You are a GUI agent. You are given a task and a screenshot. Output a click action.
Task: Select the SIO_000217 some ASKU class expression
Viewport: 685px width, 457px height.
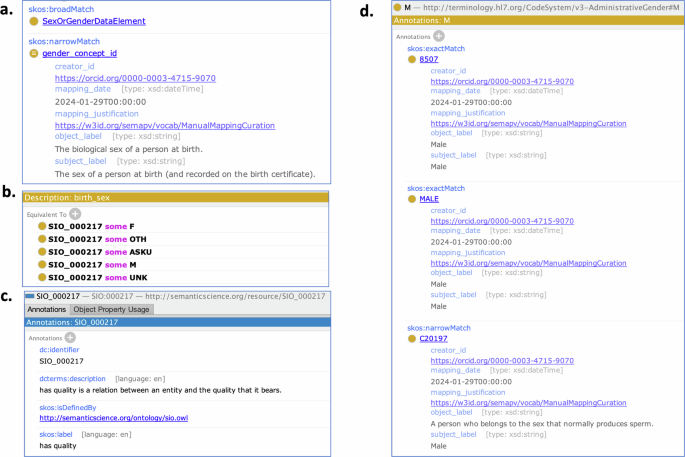[94, 252]
